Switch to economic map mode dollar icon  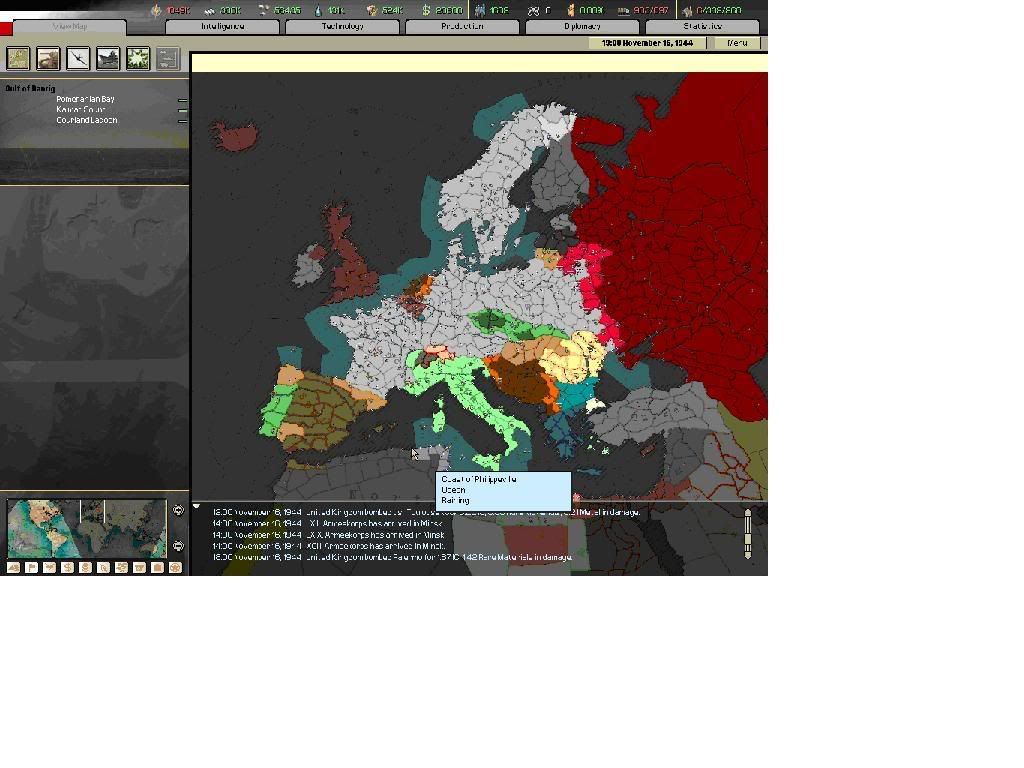pos(67,568)
